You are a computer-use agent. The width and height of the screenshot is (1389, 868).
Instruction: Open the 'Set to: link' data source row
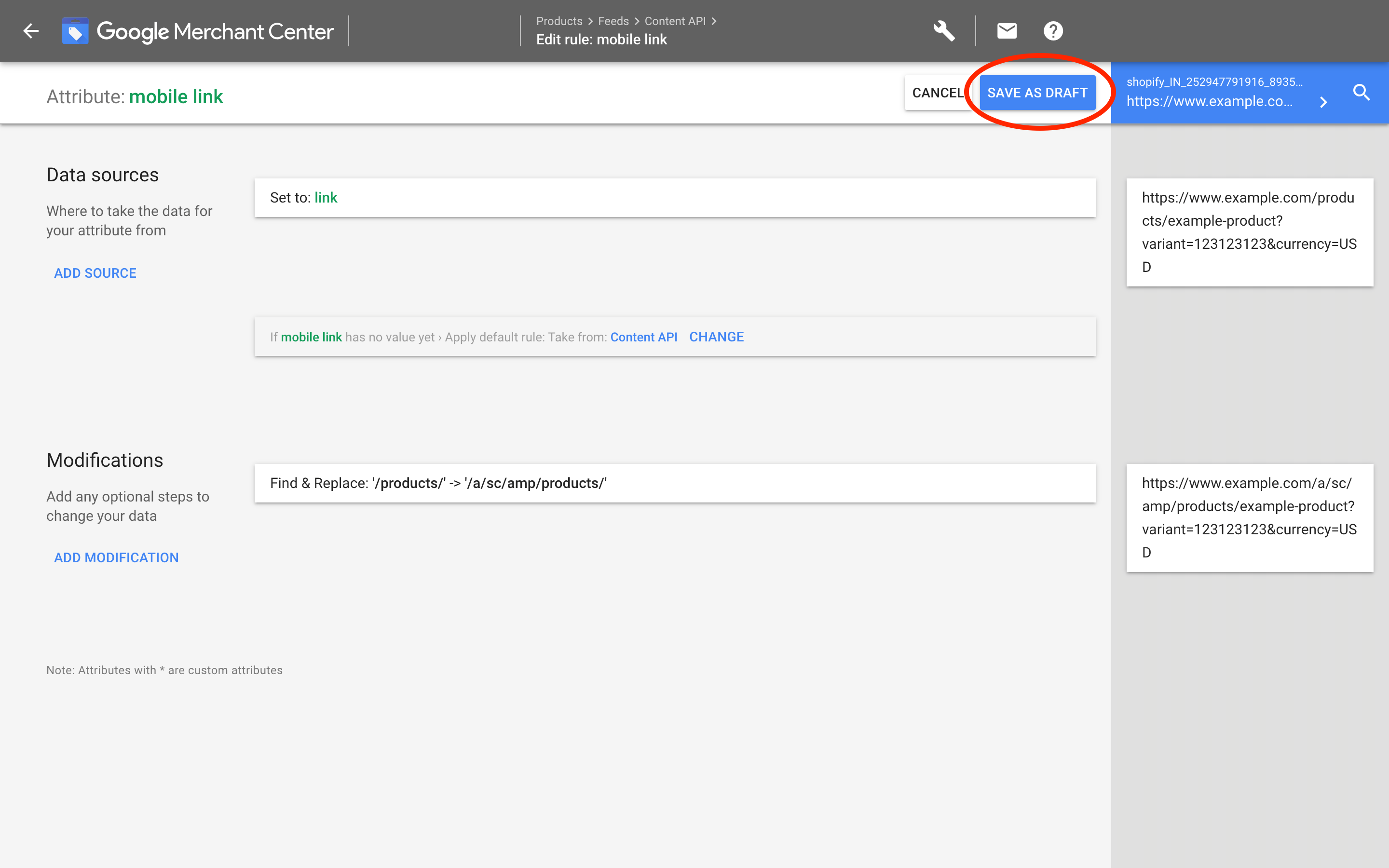point(674,198)
